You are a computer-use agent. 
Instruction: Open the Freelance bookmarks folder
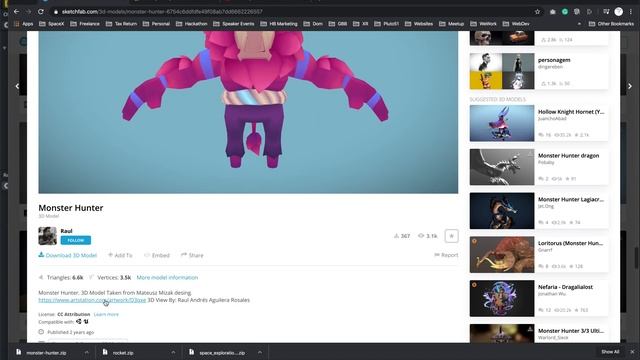click(x=85, y=24)
